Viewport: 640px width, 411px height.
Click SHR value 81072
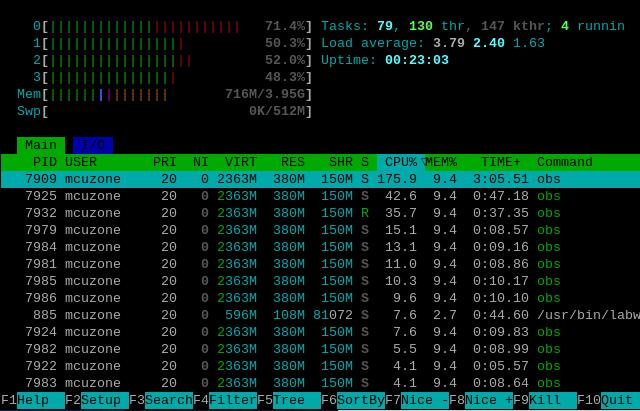pos(333,315)
